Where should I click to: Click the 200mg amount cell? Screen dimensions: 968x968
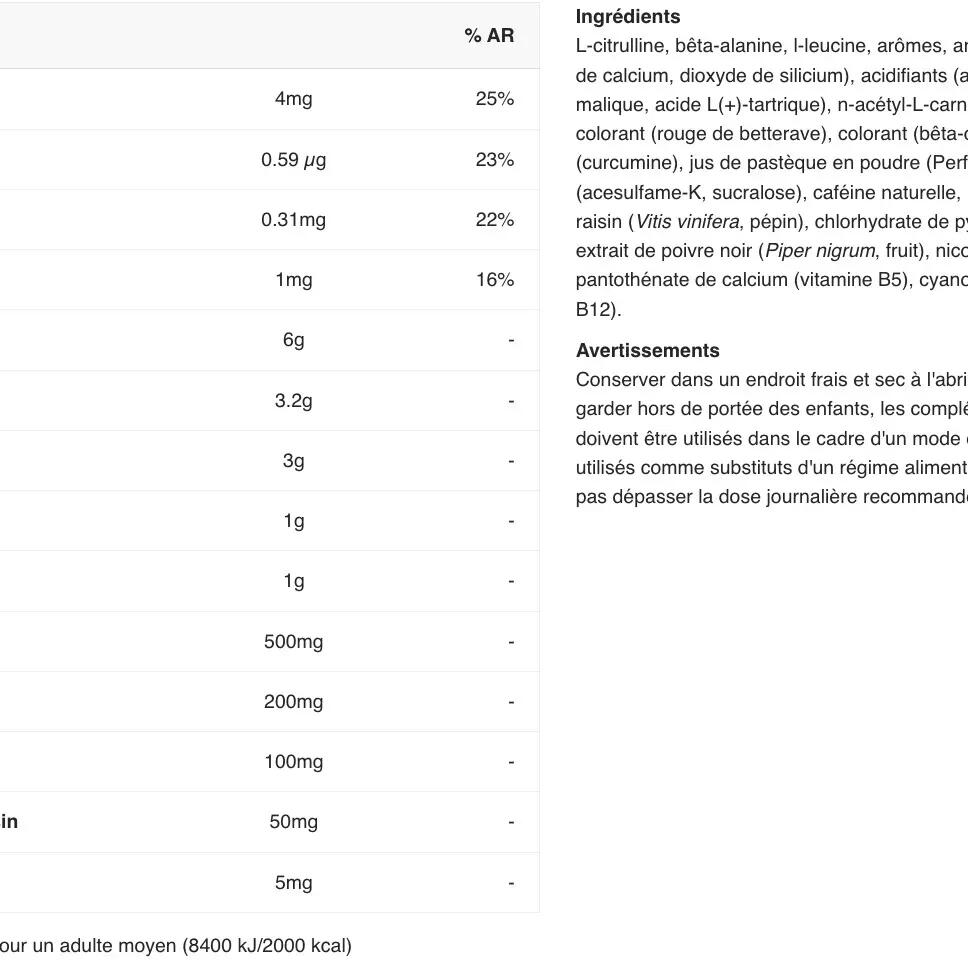pos(293,702)
